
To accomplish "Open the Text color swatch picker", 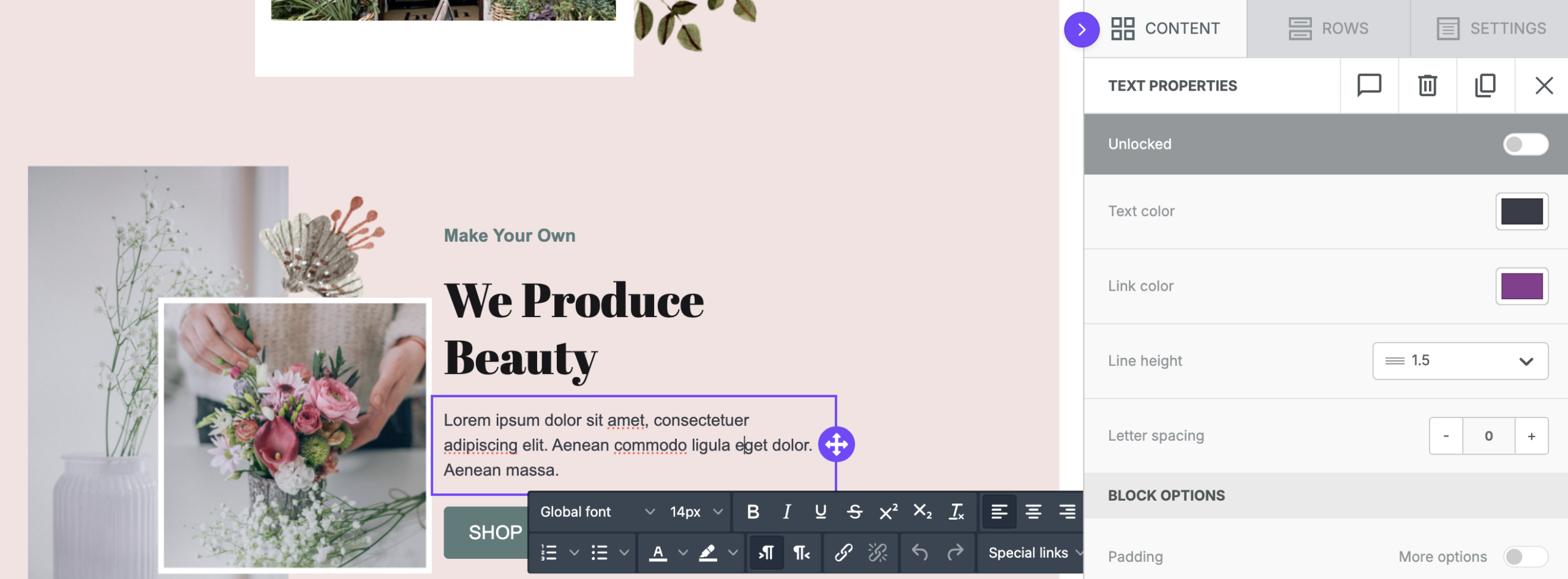I will click(x=1523, y=211).
